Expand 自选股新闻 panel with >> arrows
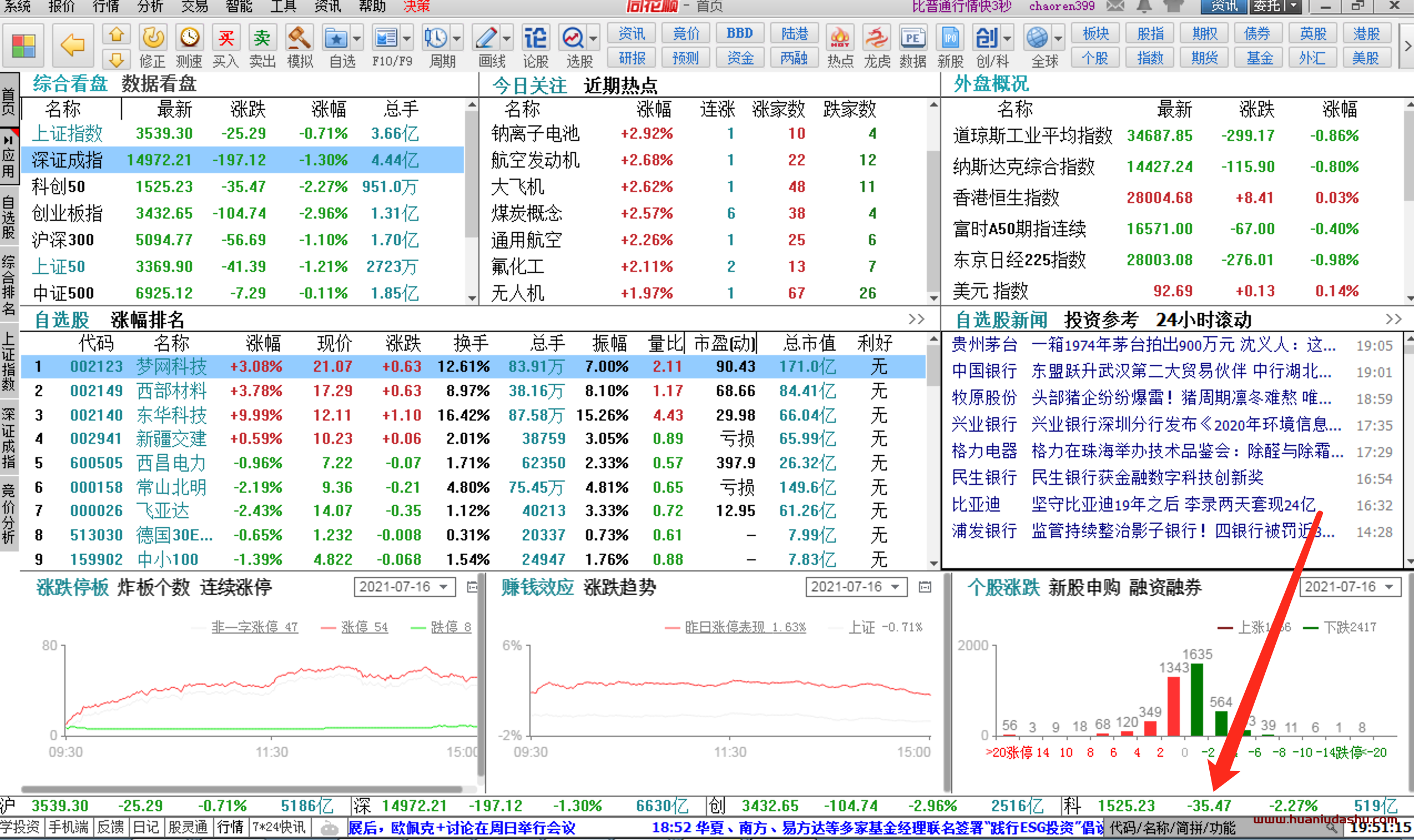1414x840 pixels. tap(1393, 319)
